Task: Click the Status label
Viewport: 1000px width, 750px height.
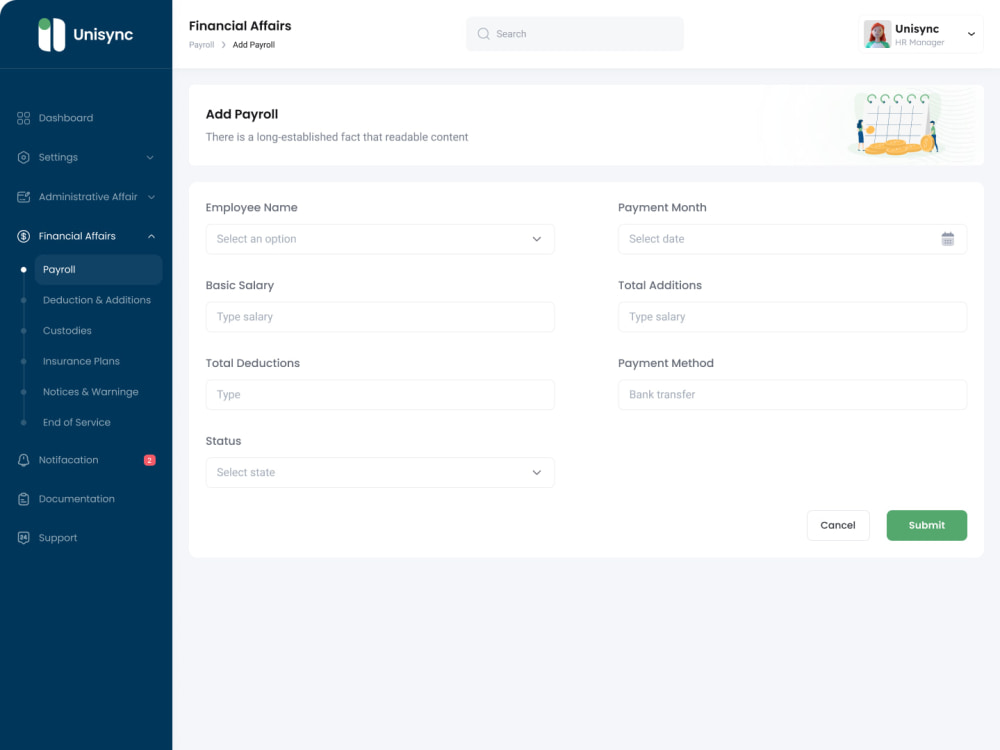Action: tap(223, 441)
